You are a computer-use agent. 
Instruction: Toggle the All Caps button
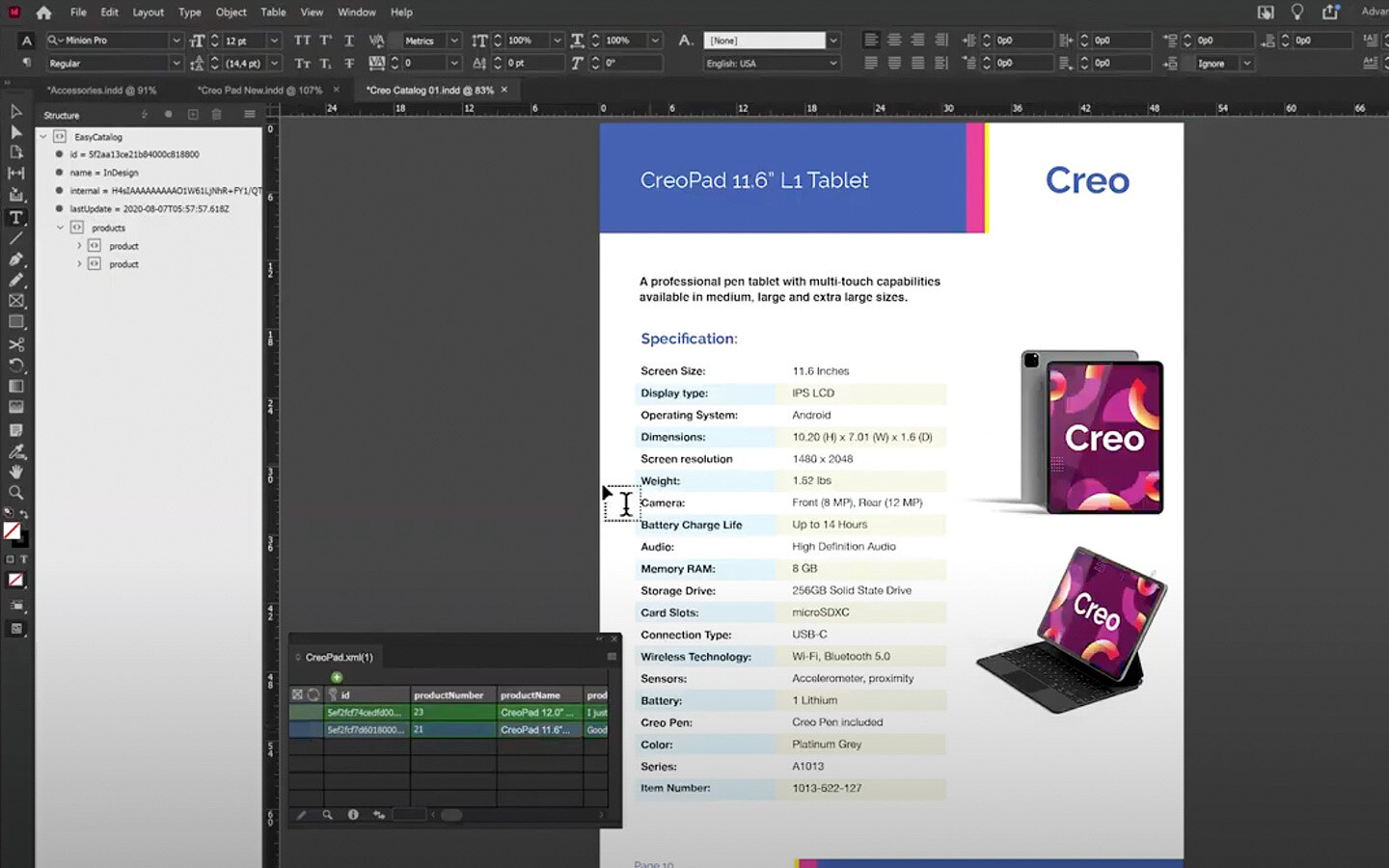pyautogui.click(x=302, y=41)
